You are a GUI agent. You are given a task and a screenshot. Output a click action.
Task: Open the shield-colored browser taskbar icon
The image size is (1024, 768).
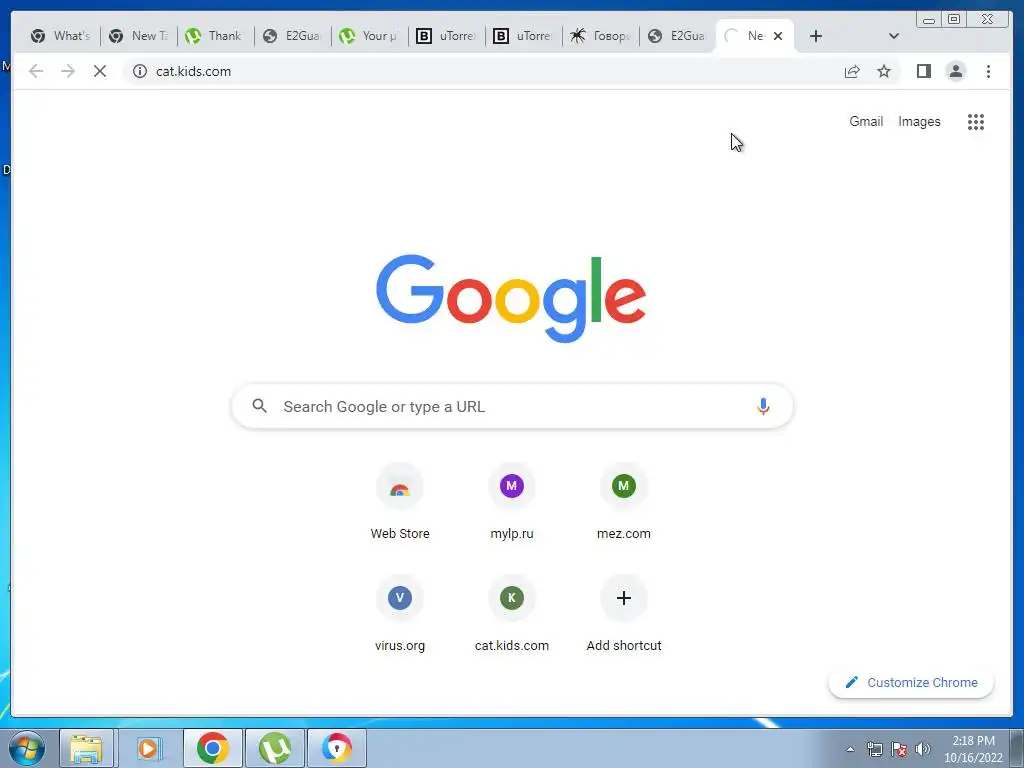pyautogui.click(x=337, y=748)
